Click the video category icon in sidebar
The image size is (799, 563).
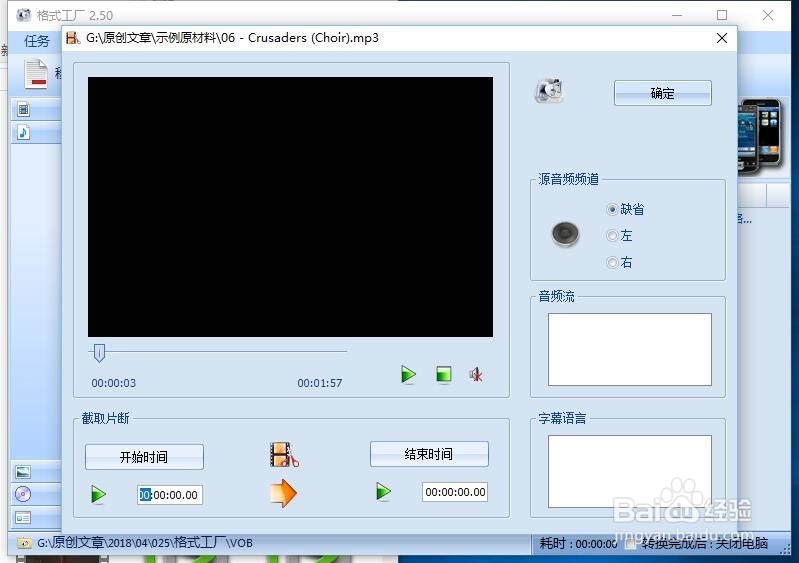coord(23,109)
